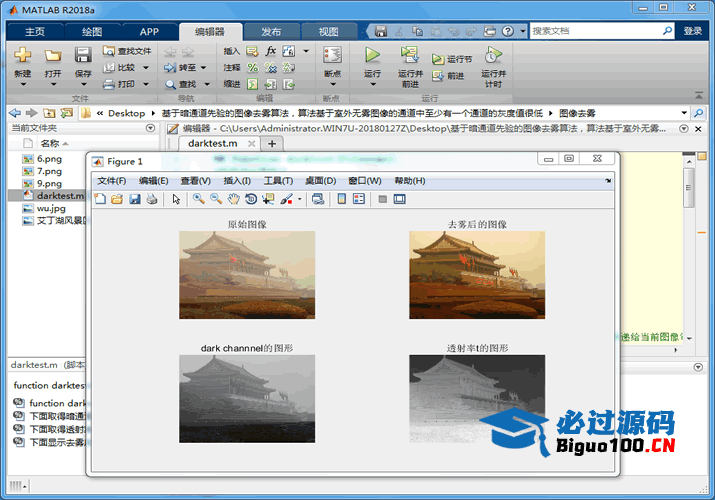
Task: Click the Find Files (查找文件) button
Action: (128, 51)
